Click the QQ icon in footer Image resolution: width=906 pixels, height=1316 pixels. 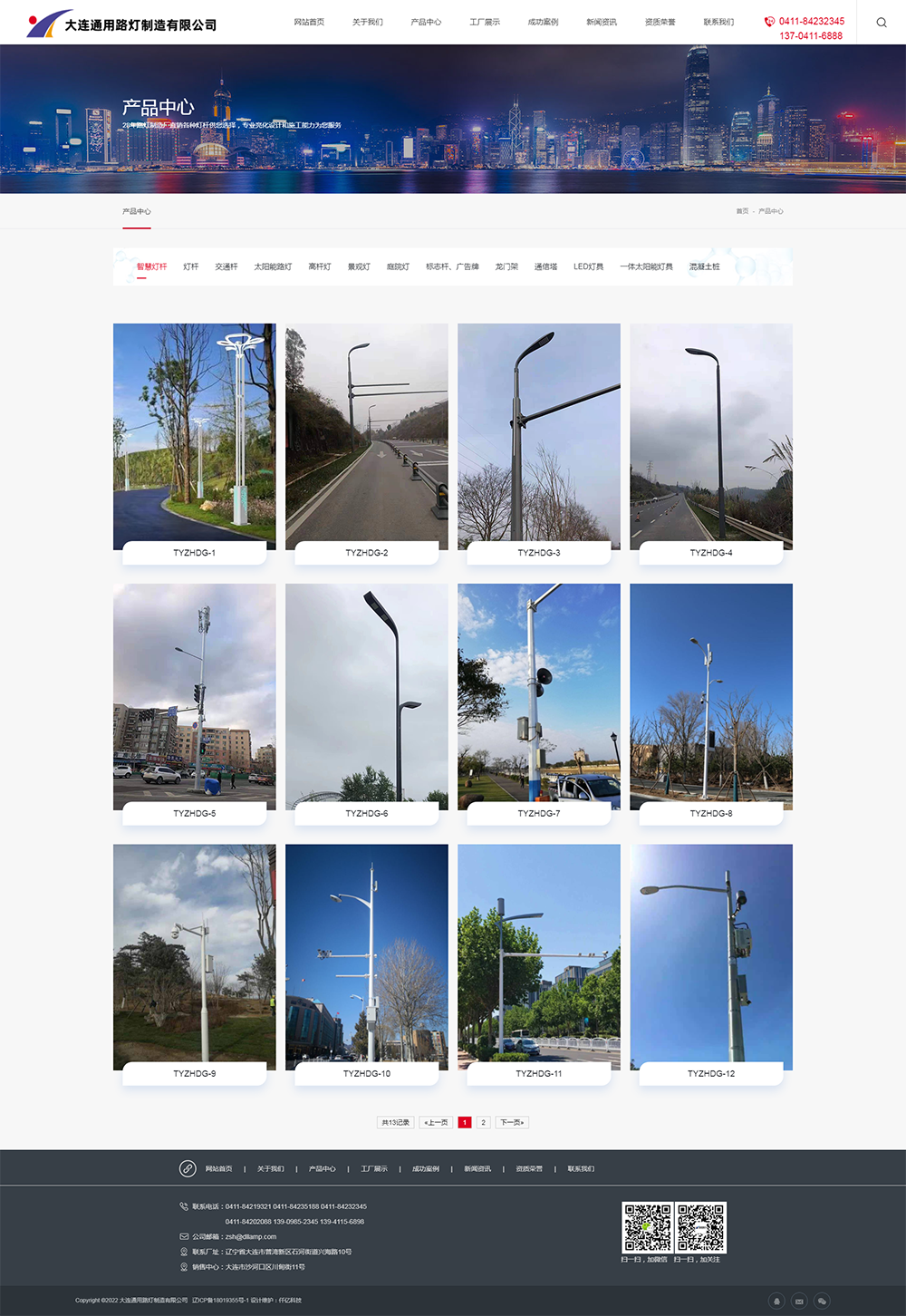pyautogui.click(x=776, y=1301)
